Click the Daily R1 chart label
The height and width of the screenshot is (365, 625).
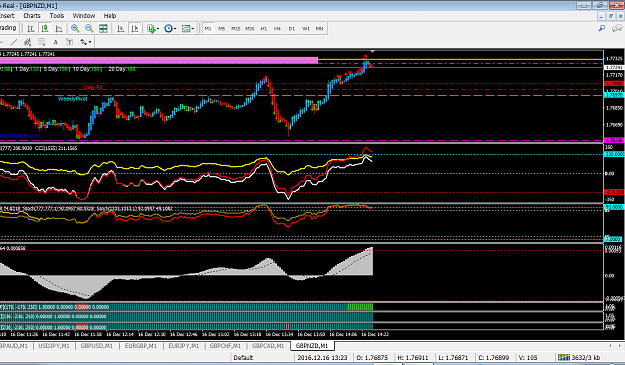[93, 87]
